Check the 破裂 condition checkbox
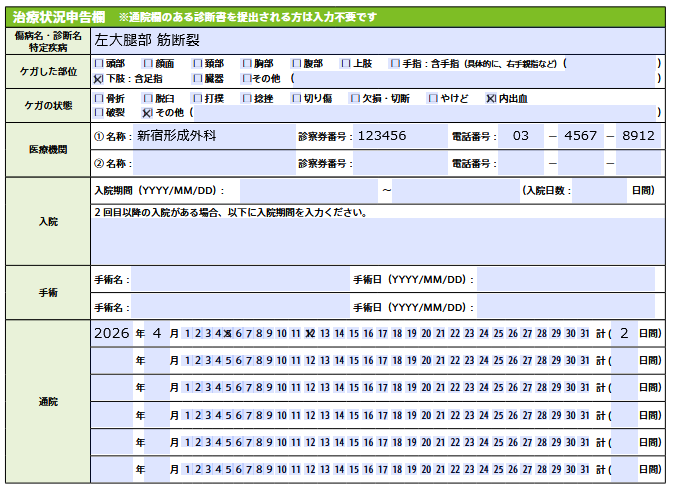This screenshot has height=491, width=673. [x=97, y=113]
